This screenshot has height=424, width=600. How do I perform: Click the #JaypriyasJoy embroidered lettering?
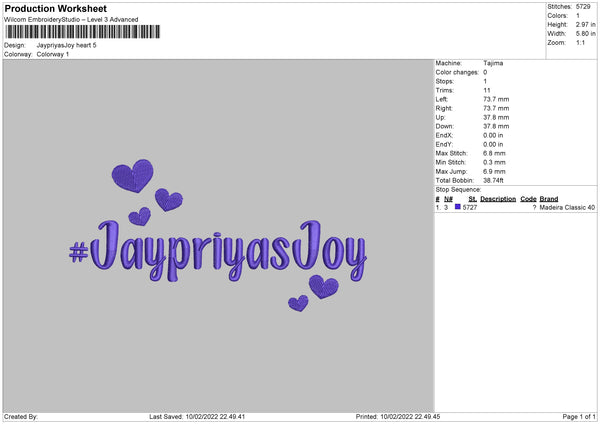tap(218, 251)
